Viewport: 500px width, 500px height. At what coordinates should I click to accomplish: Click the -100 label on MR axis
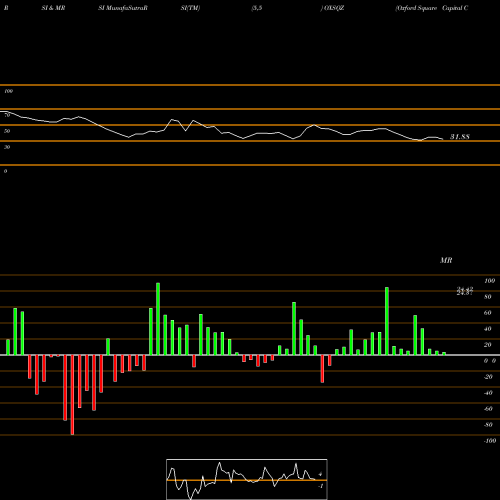point(490,441)
